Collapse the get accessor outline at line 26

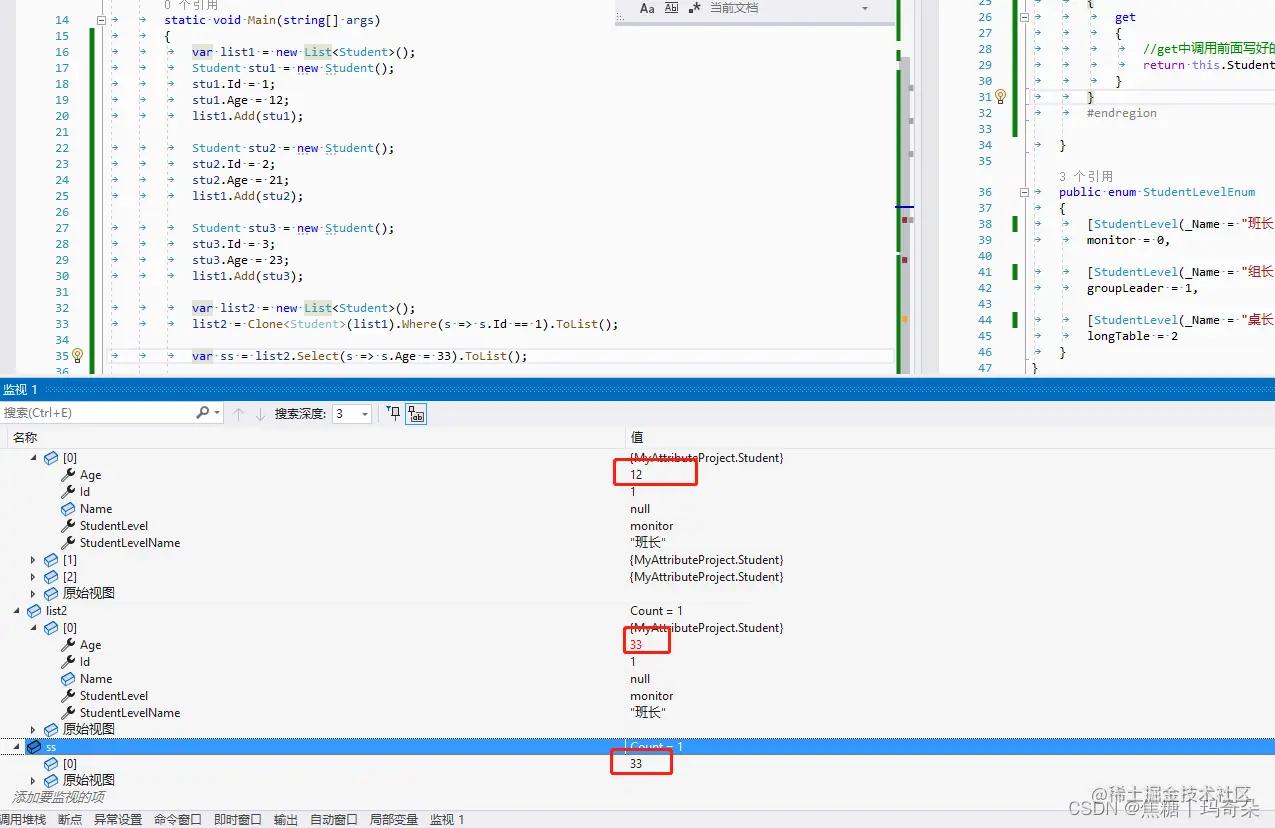pos(1023,17)
